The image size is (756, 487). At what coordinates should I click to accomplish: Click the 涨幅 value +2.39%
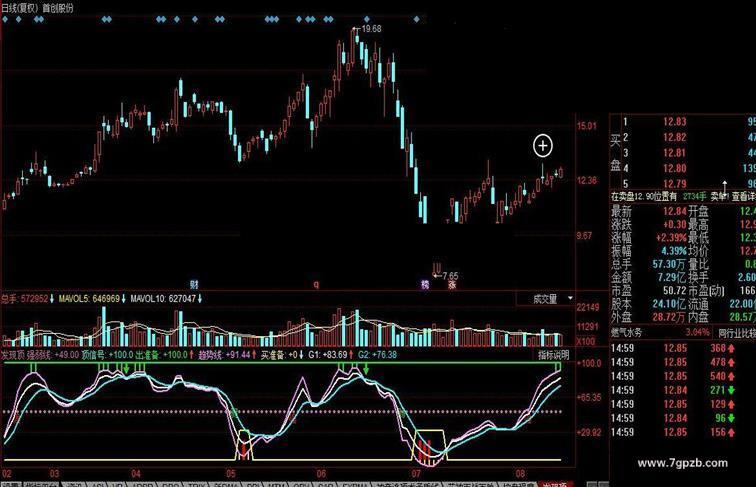[x=671, y=237]
